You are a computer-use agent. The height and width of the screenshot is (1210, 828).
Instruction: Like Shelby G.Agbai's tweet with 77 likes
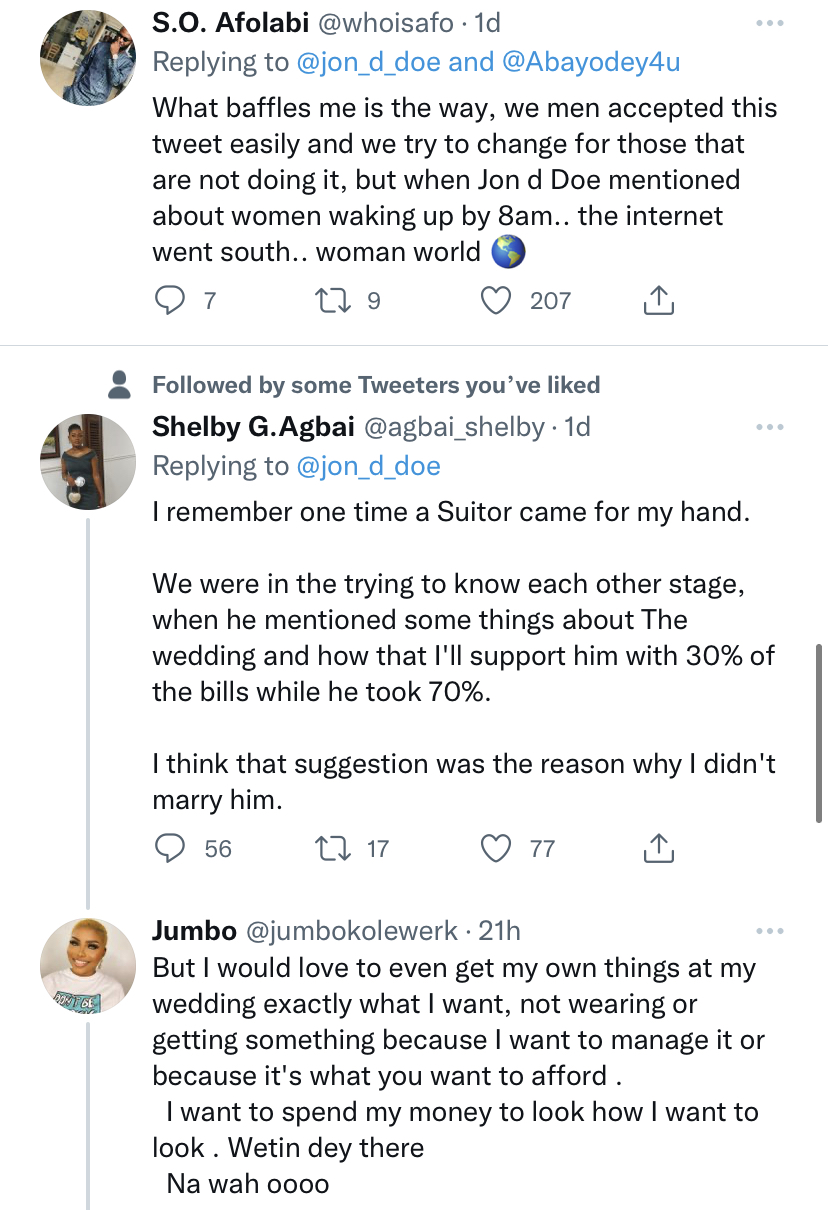pos(497,848)
